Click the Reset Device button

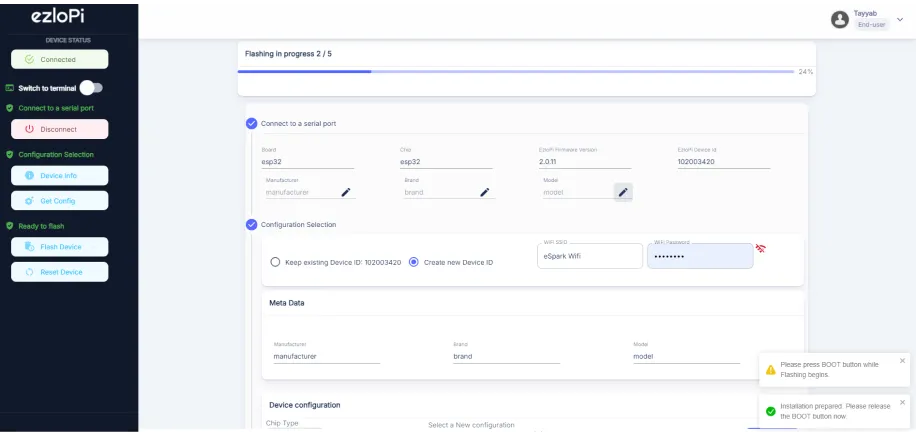click(x=60, y=272)
